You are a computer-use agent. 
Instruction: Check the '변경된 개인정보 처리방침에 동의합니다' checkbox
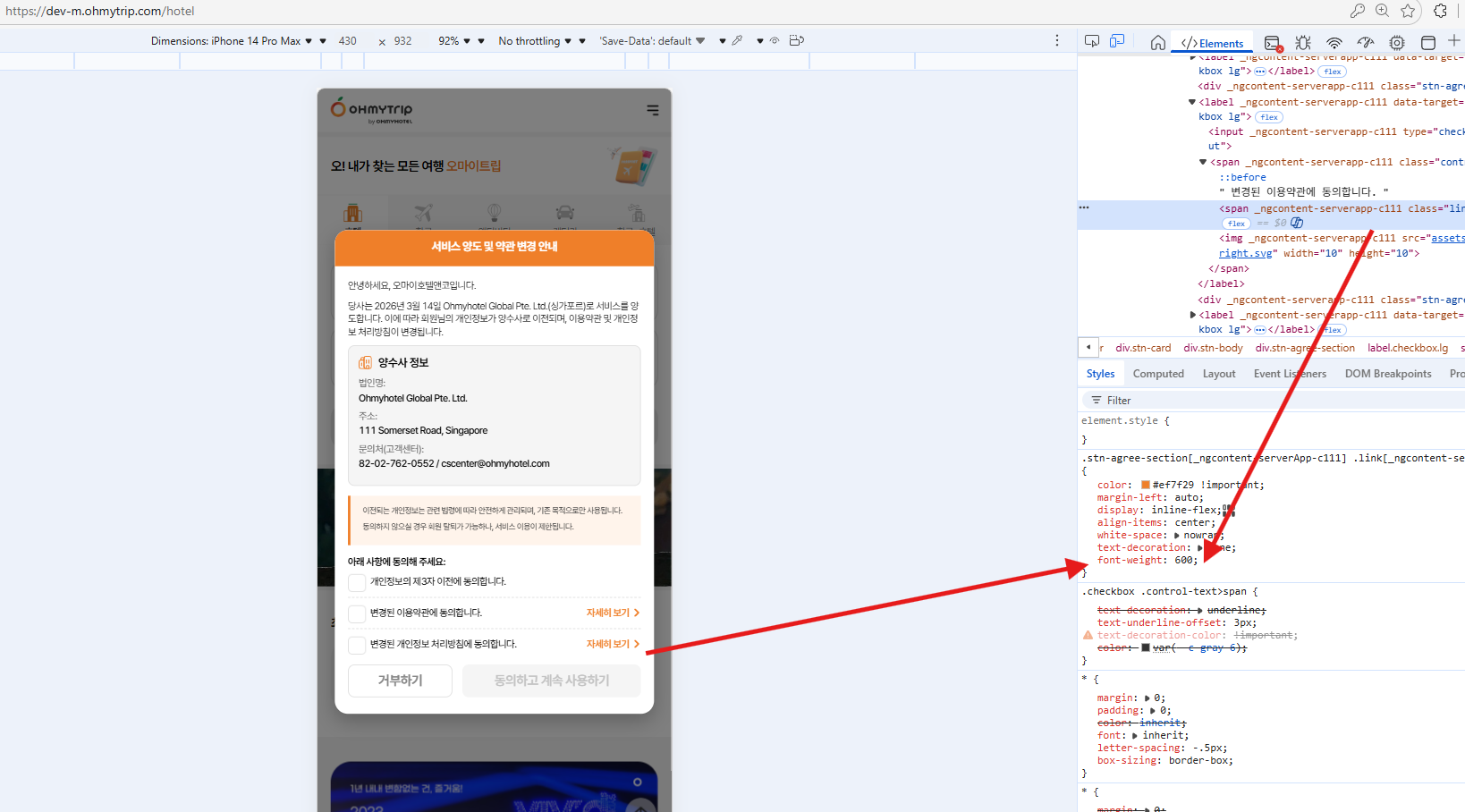357,645
